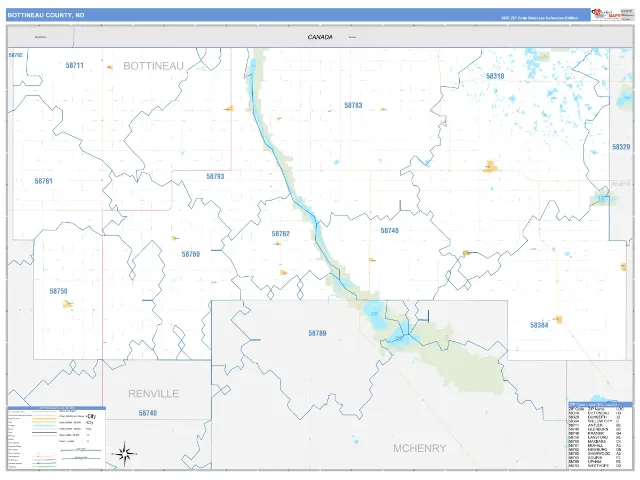Click the compass rose symbol

125,453
